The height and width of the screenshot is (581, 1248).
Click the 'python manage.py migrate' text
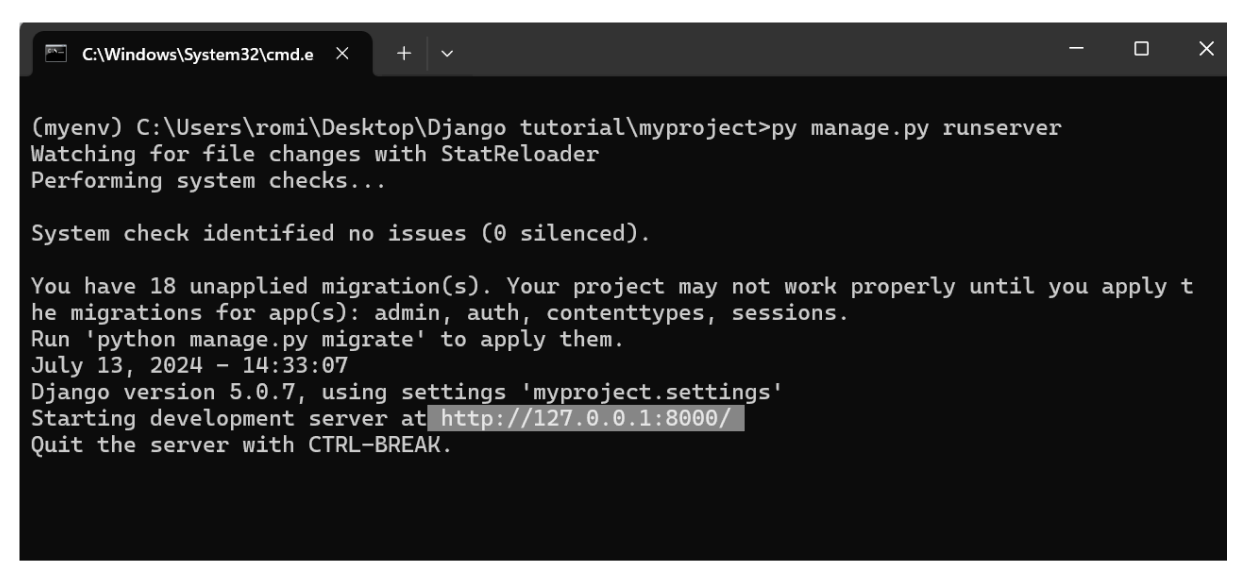(191, 341)
